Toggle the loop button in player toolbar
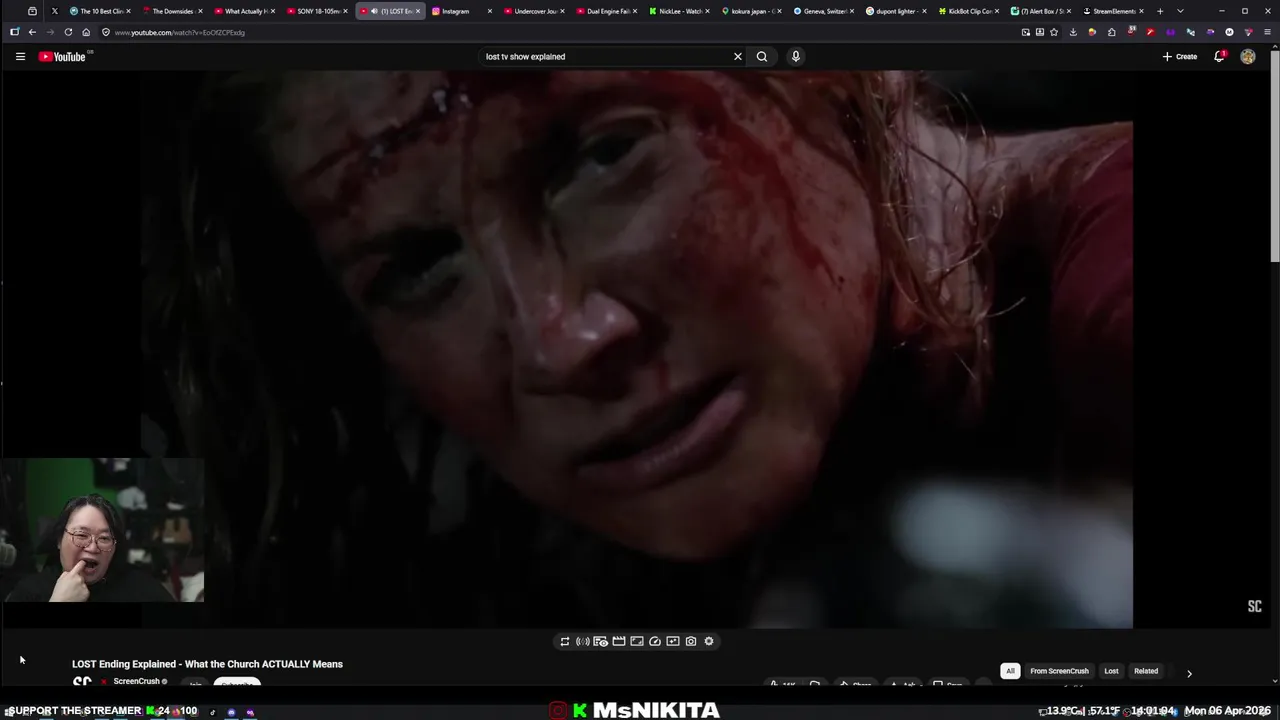 pyautogui.click(x=565, y=642)
